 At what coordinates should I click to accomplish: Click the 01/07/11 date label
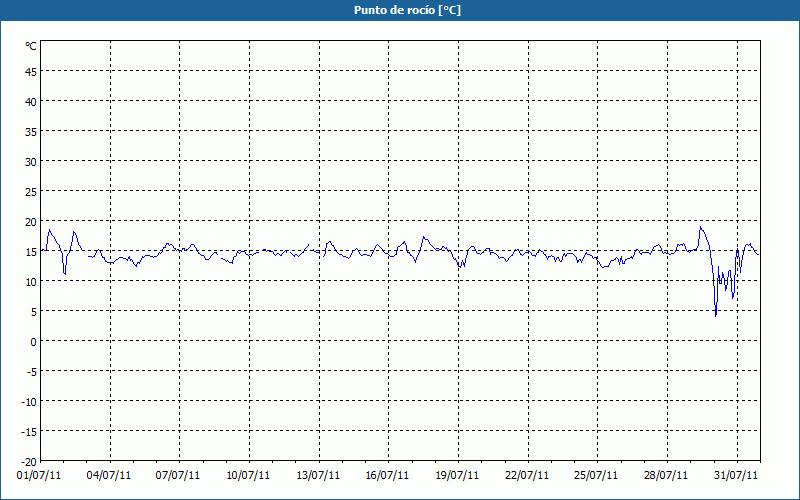coord(39,476)
